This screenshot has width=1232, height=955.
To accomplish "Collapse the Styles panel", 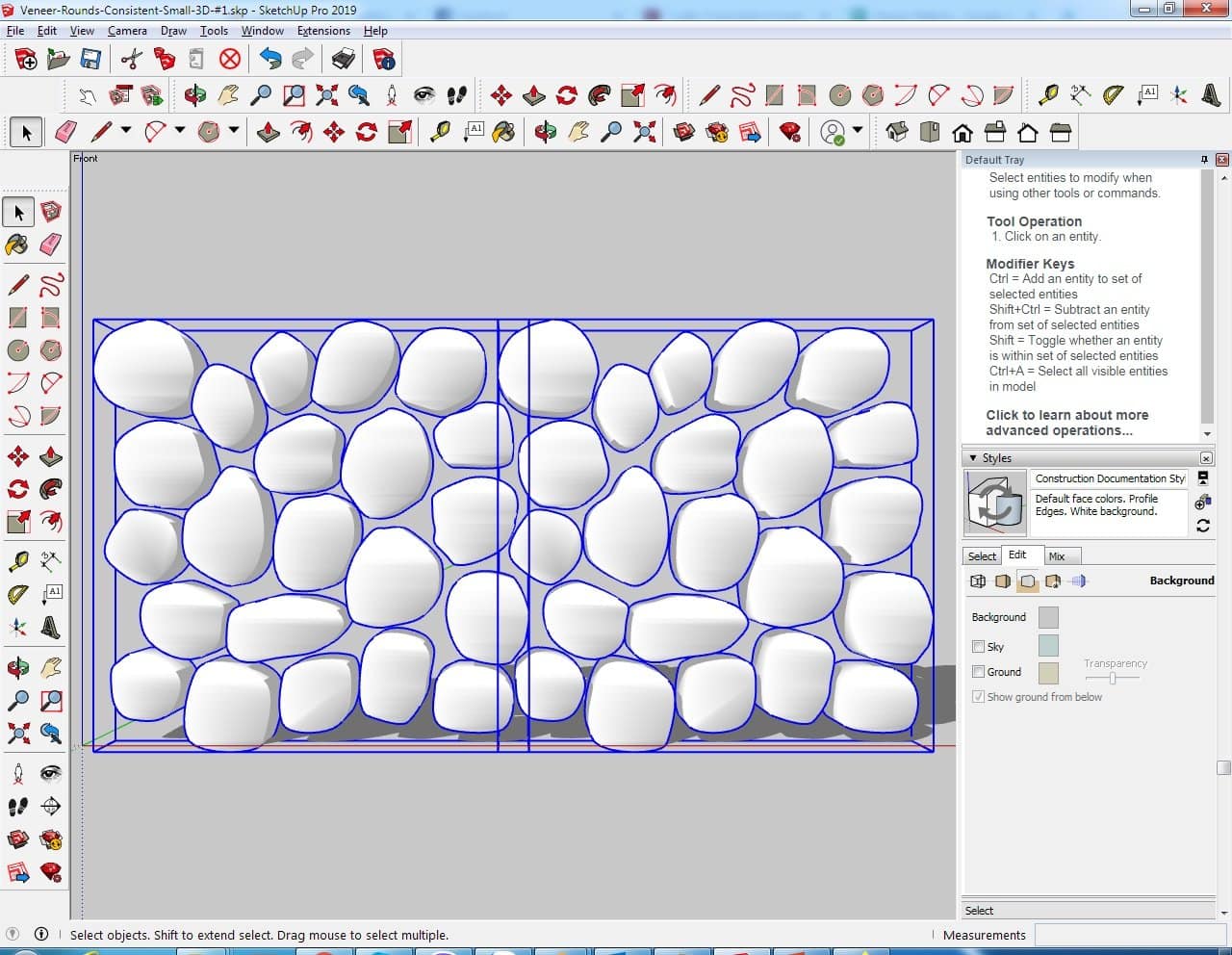I will click(973, 458).
